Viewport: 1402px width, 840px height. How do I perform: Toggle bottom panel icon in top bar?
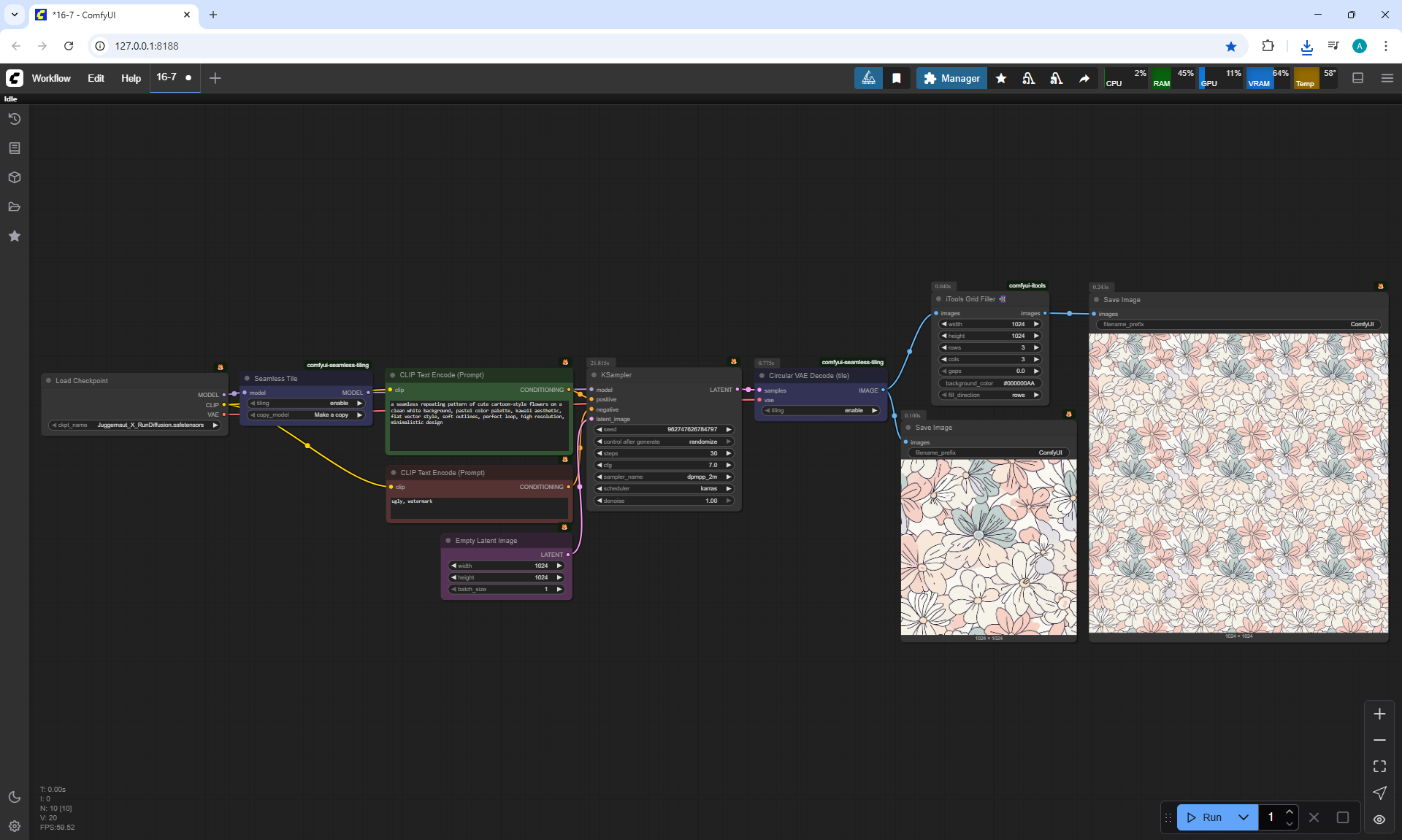[1357, 78]
